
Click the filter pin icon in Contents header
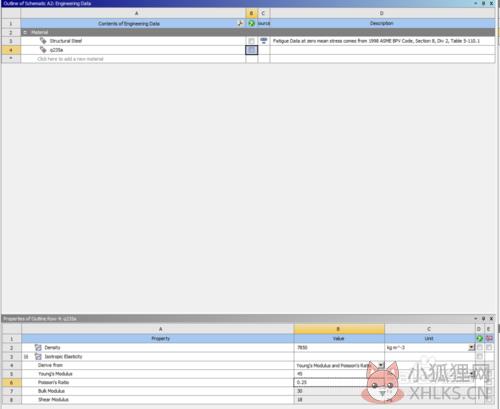tap(240, 23)
